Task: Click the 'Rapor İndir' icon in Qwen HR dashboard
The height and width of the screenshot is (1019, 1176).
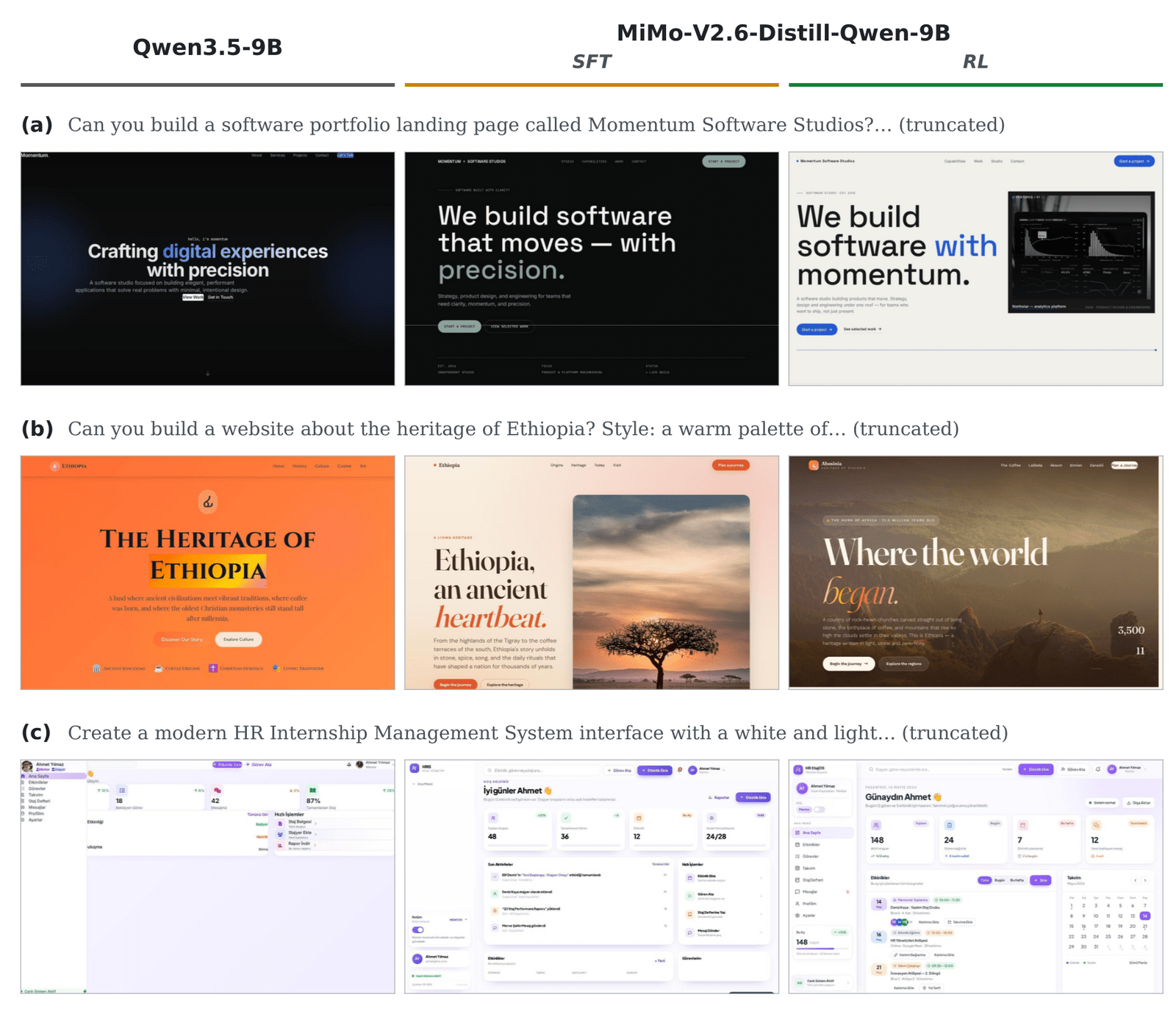Action: (x=280, y=846)
